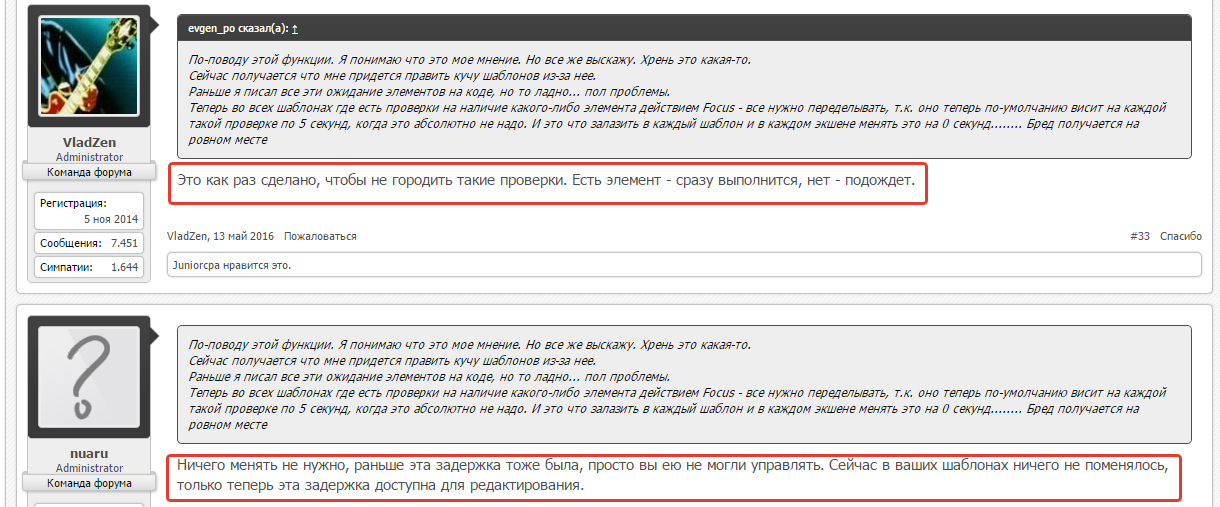Click nuaru's reply 'Ничего менять не нужно'
Image resolution: width=1220 pixels, height=507 pixels.
pos(675,477)
